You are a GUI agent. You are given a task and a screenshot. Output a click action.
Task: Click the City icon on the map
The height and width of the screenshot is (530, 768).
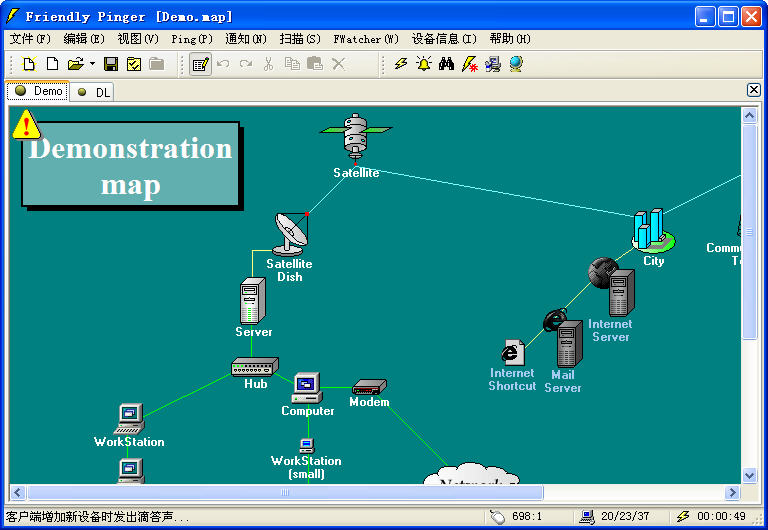[x=652, y=231]
